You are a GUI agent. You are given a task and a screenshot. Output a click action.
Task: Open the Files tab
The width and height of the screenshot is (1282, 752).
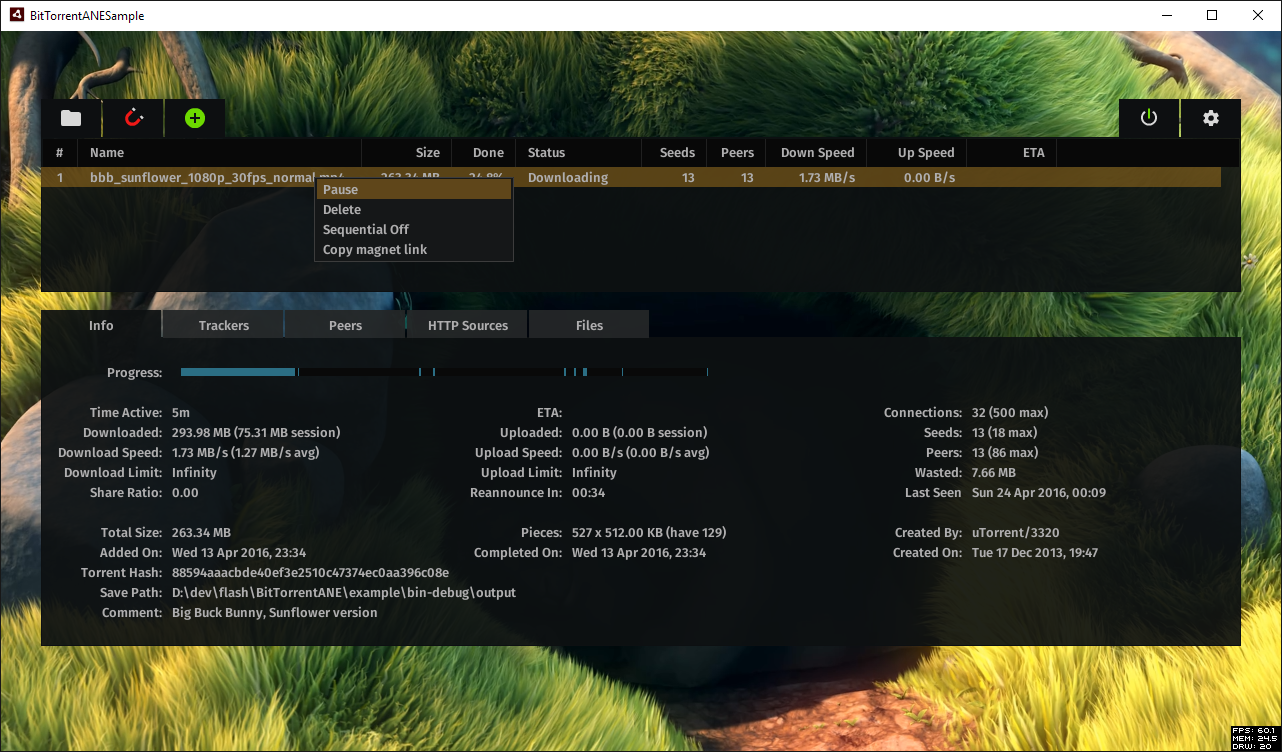[590, 325]
